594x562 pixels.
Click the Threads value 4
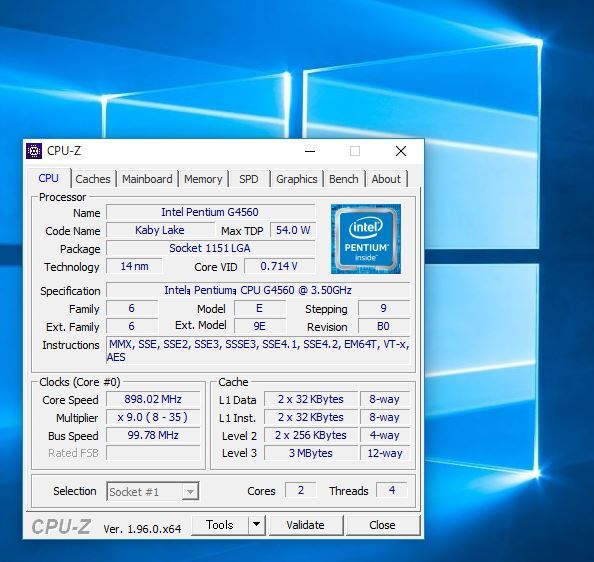[392, 490]
